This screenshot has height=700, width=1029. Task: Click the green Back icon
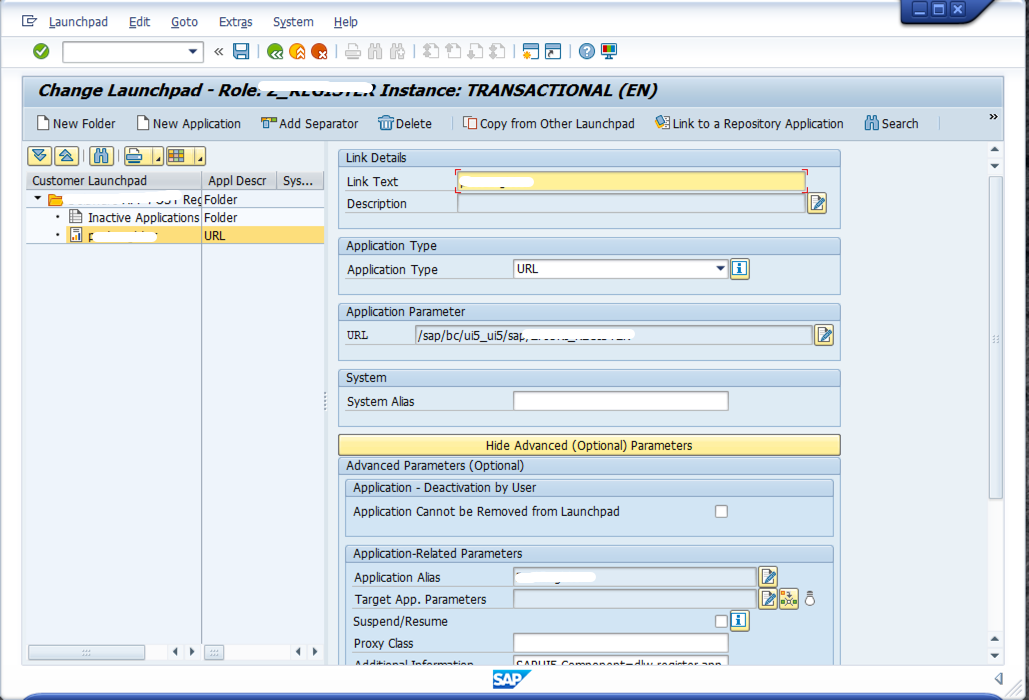[x=275, y=51]
